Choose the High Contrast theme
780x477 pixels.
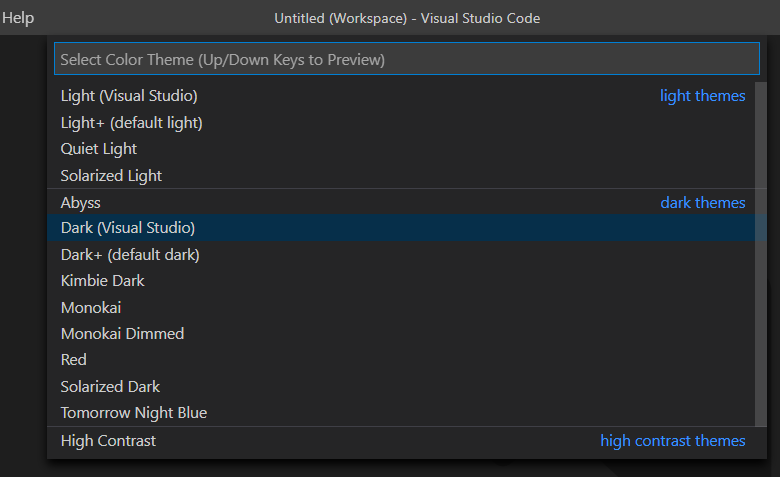tap(406, 441)
